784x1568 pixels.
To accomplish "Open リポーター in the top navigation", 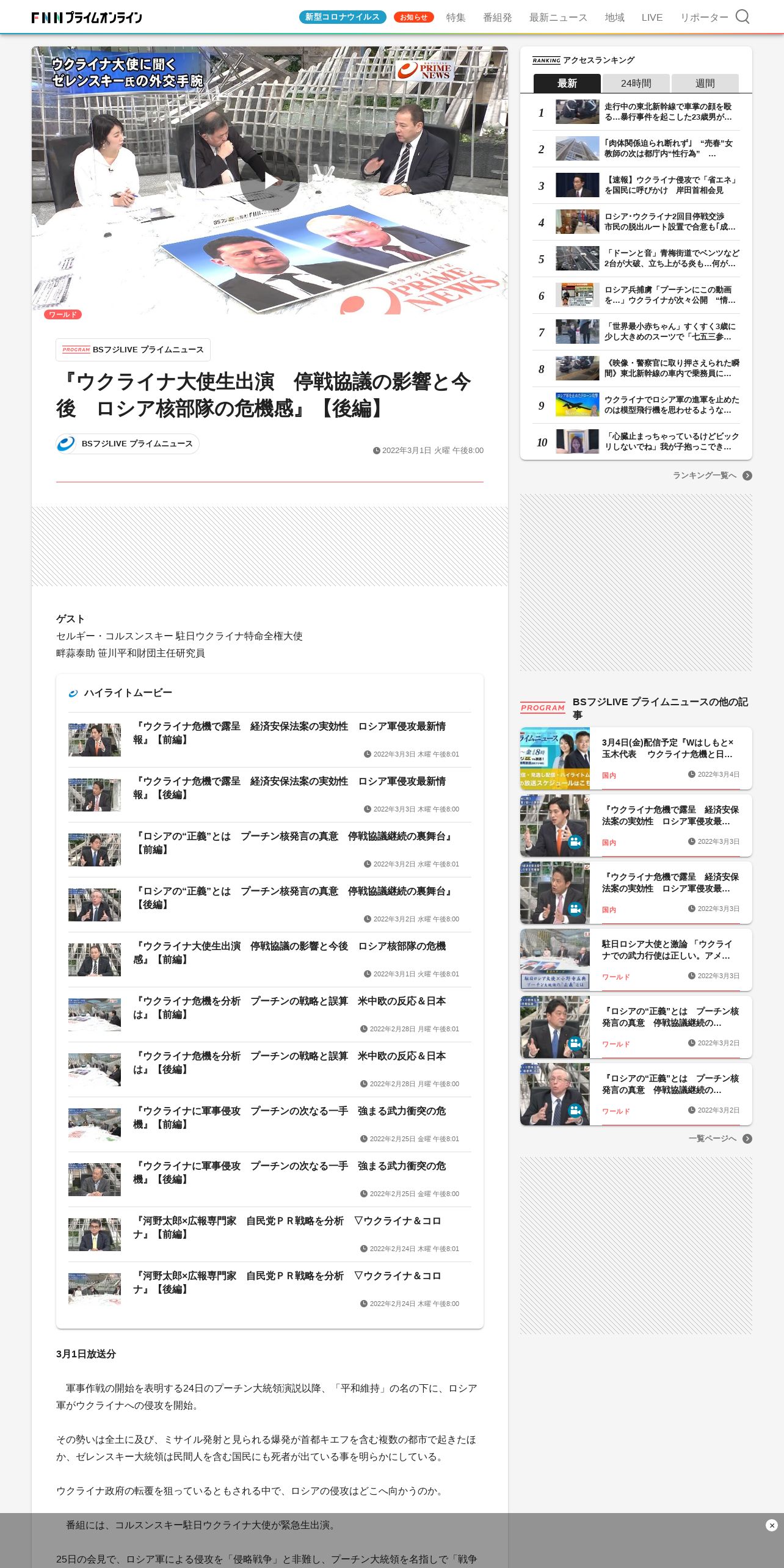I will click(x=704, y=18).
